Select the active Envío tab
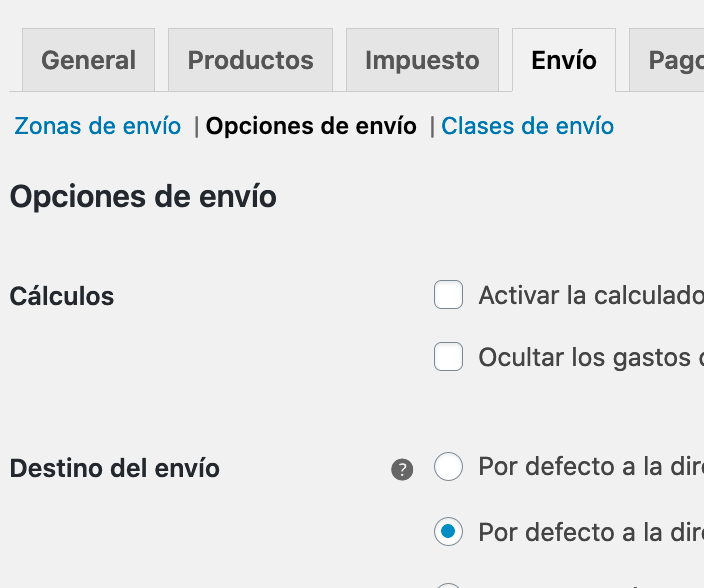Viewport: 704px width, 588px height. pos(564,60)
